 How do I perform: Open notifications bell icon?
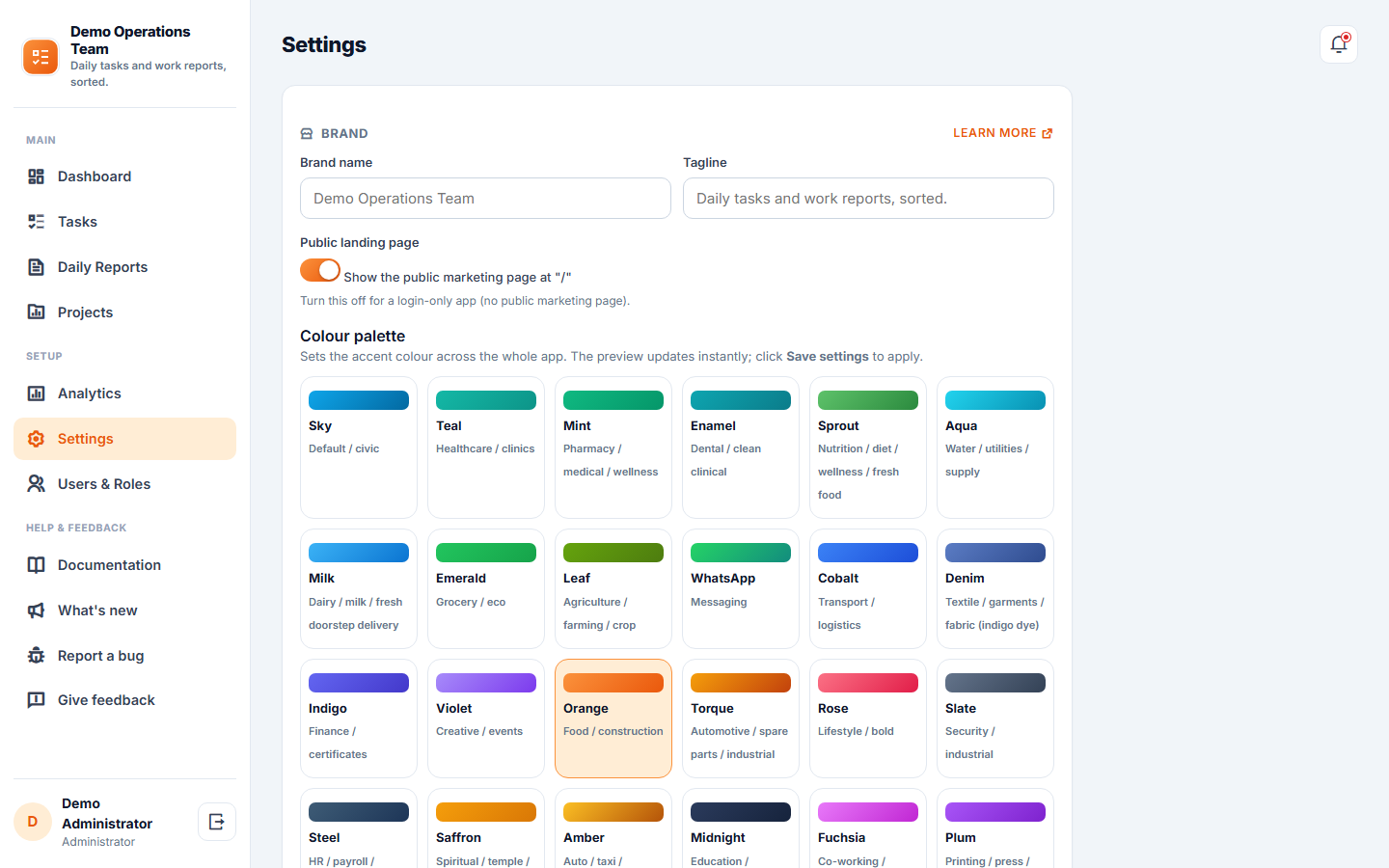tap(1339, 44)
